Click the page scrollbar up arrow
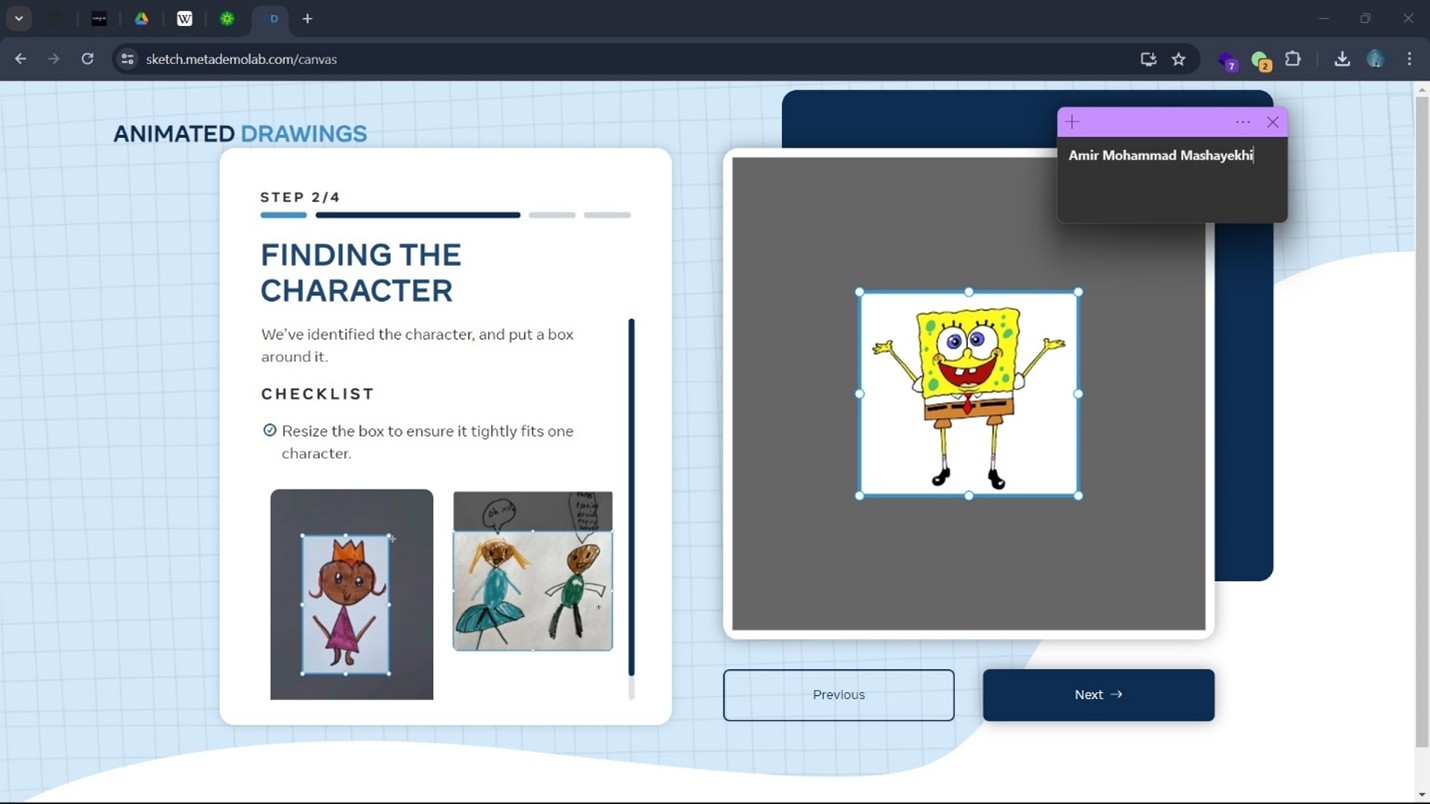Screen dimensions: 1430x804 [x=1422, y=91]
